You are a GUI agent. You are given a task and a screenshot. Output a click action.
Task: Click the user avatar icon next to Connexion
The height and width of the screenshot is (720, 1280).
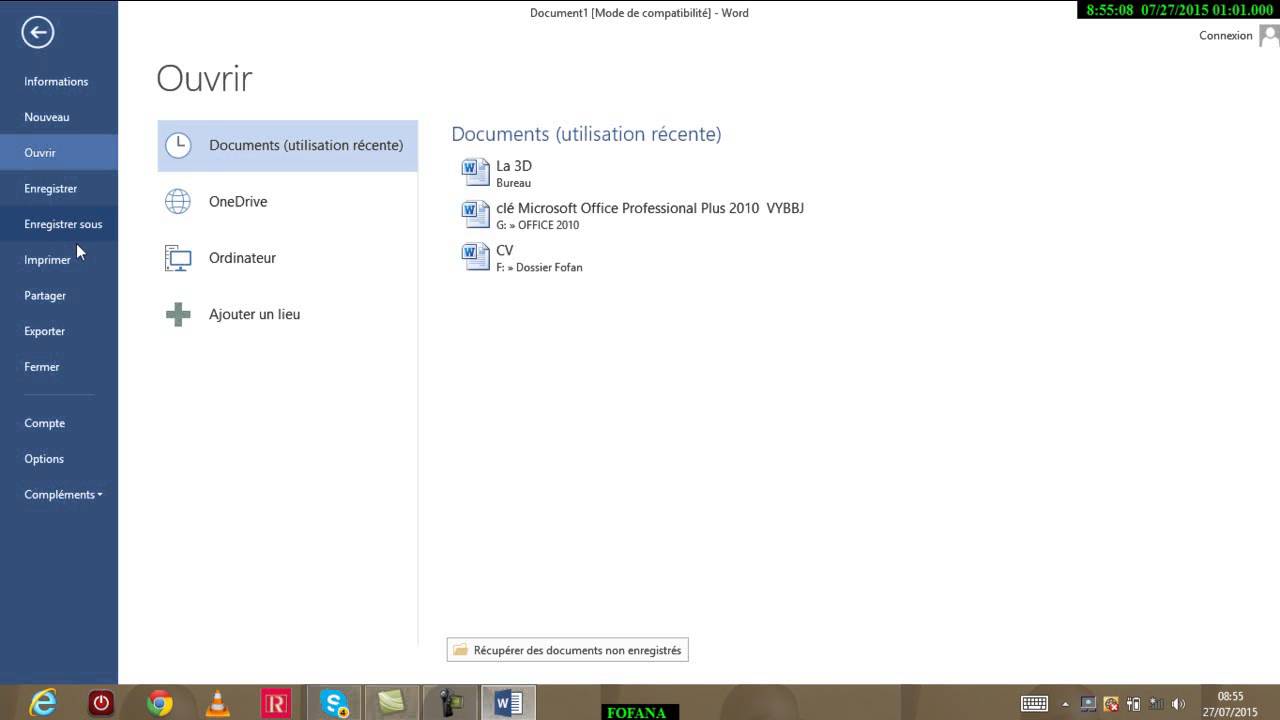click(1269, 36)
